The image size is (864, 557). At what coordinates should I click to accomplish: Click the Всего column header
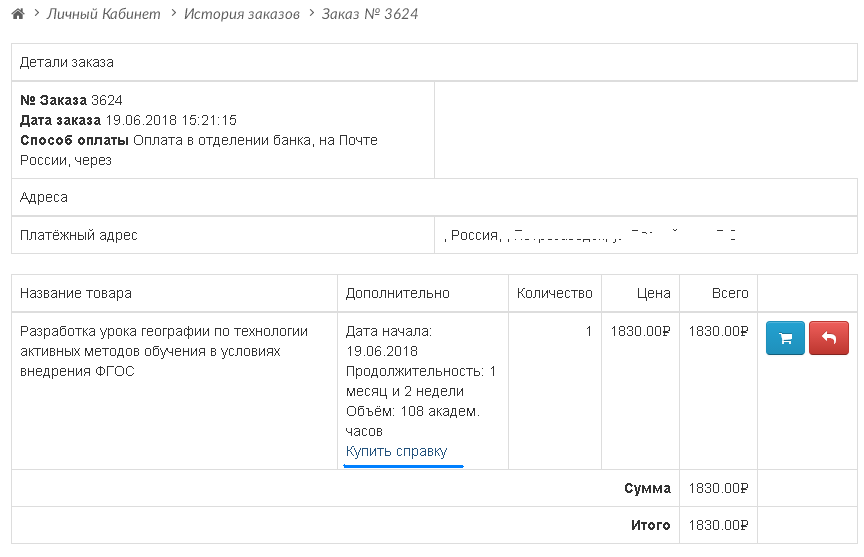(730, 293)
